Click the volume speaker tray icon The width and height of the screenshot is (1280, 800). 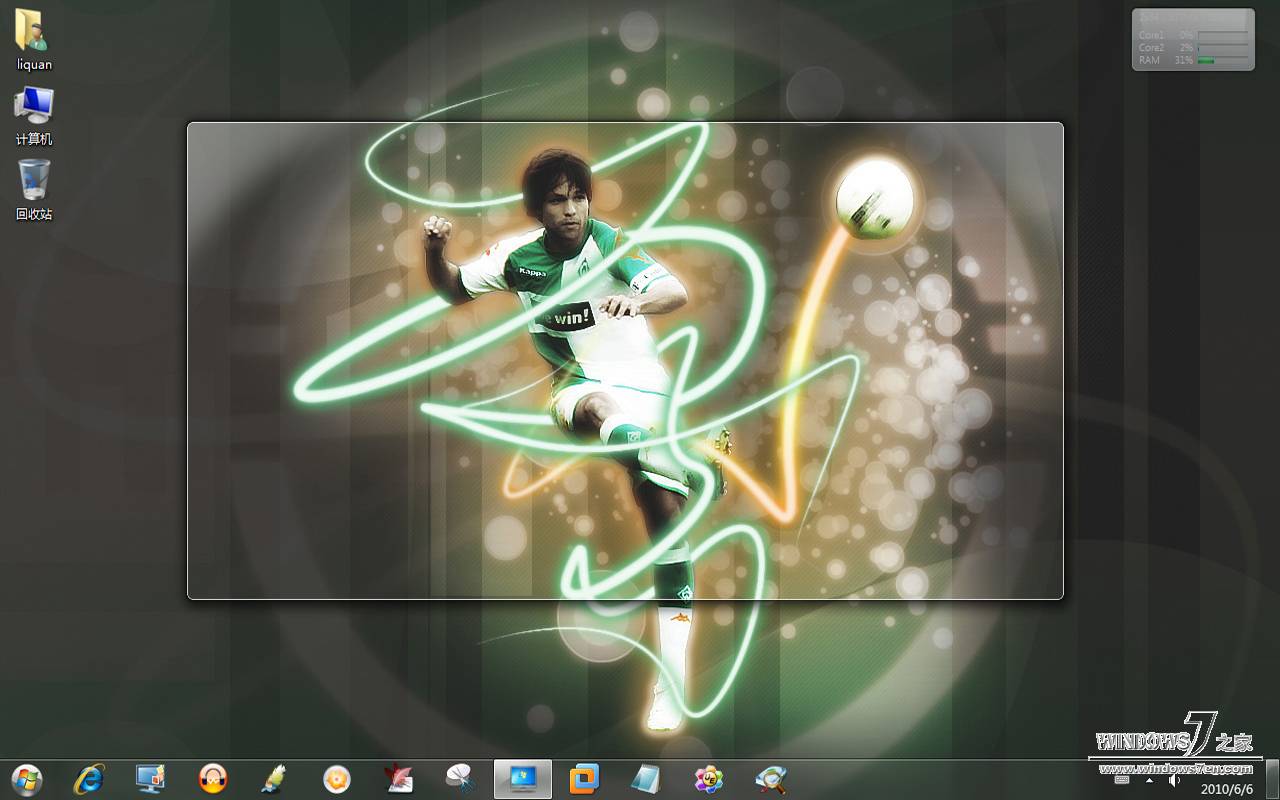[x=1175, y=780]
